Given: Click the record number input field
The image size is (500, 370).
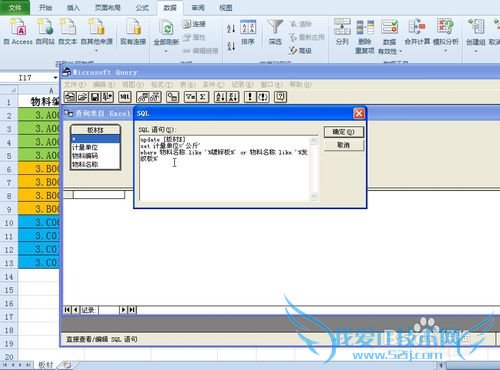Looking at the screenshot, I should point(108,310).
